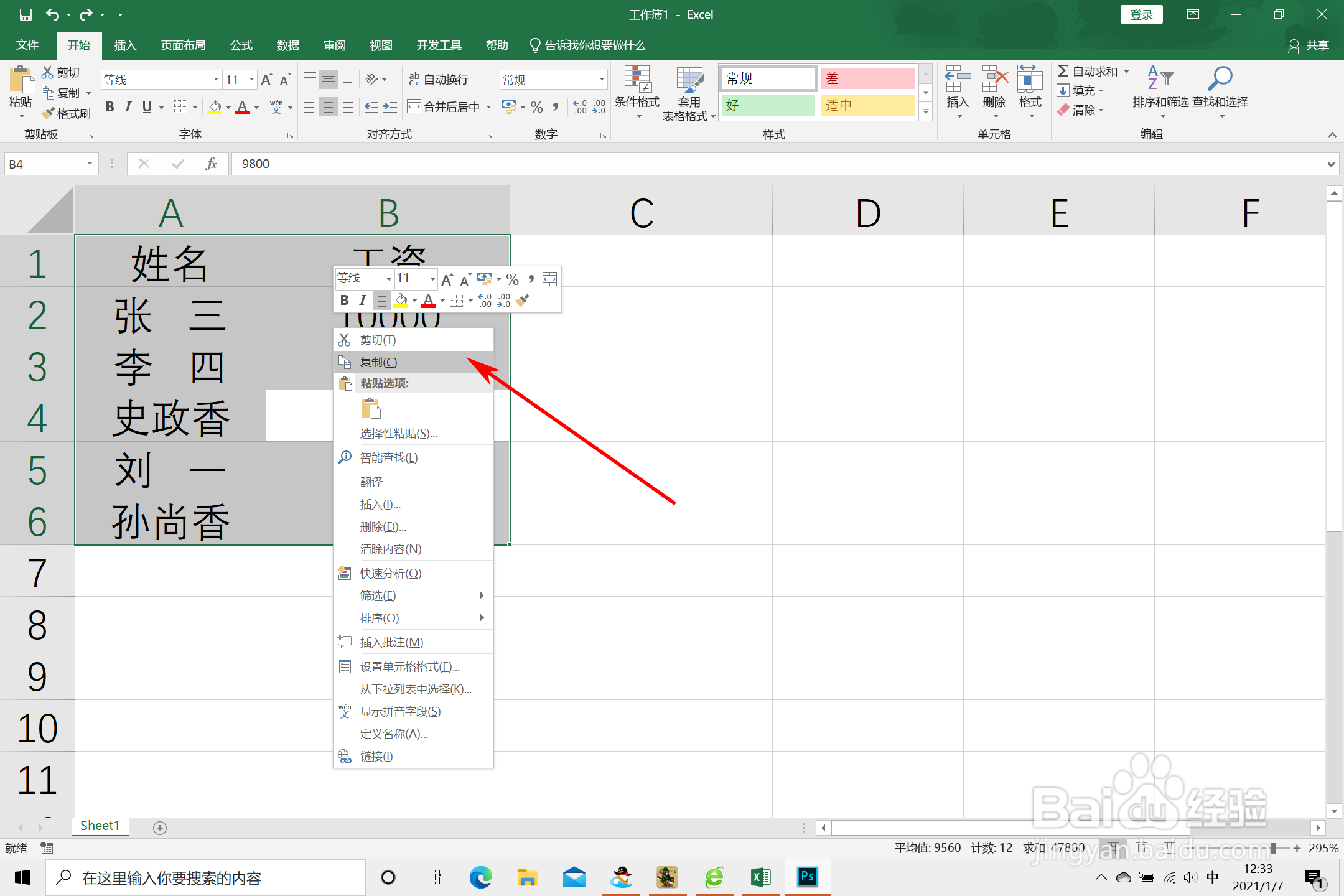Open the ribbon font name dropdown
Image resolution: width=1344 pixels, height=896 pixels.
click(x=216, y=80)
